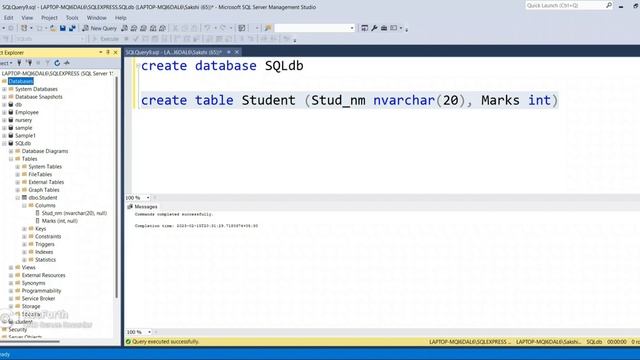Expand the Indexes folder
This screenshot has height=360, width=640.
(x=24, y=252)
